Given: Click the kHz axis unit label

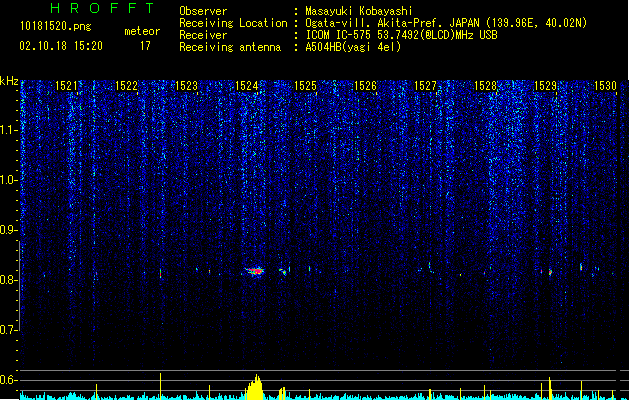Looking at the screenshot, I should [x=9, y=81].
